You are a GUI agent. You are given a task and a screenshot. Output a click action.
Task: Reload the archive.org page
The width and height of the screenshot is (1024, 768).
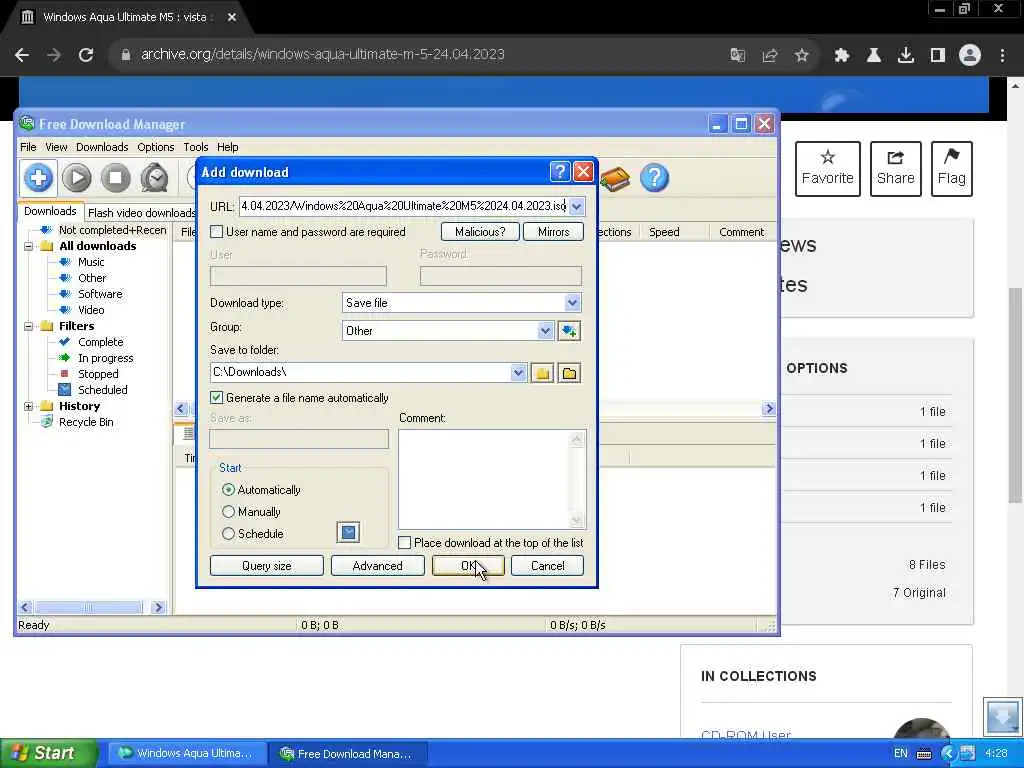[86, 55]
